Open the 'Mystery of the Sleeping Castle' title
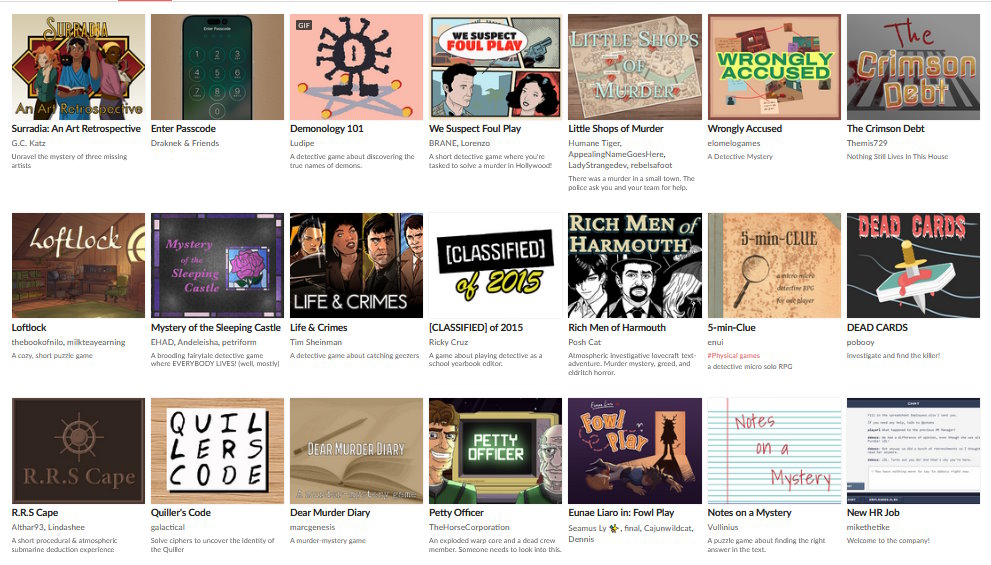Image resolution: width=991 pixels, height=565 pixels. [216, 327]
